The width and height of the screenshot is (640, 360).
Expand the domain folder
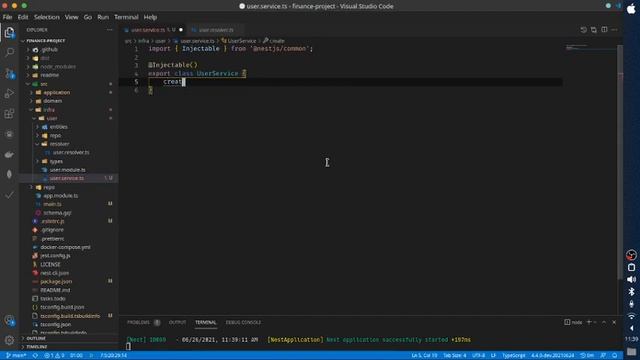click(52, 101)
